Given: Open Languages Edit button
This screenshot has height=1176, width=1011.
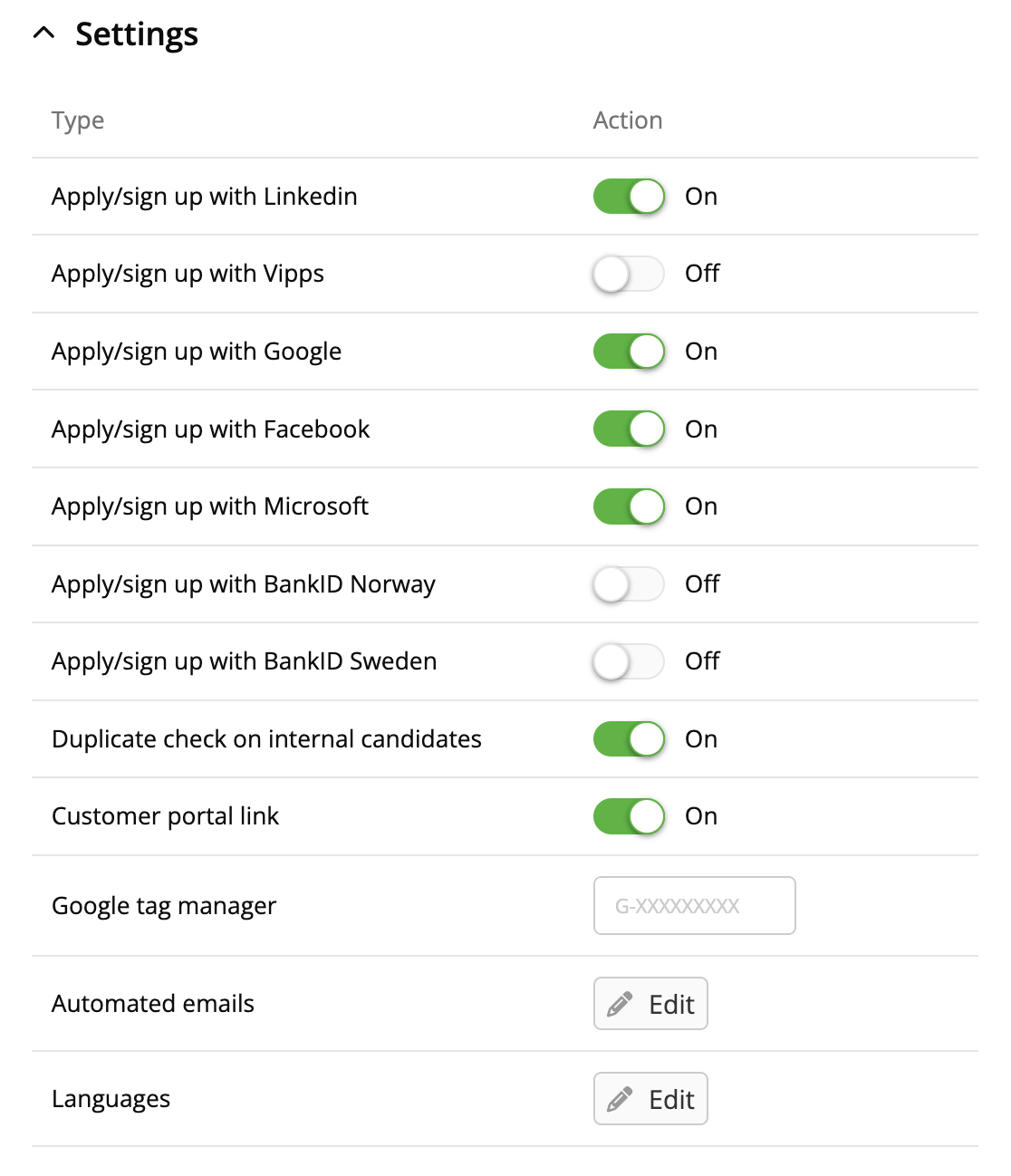Looking at the screenshot, I should [650, 1099].
